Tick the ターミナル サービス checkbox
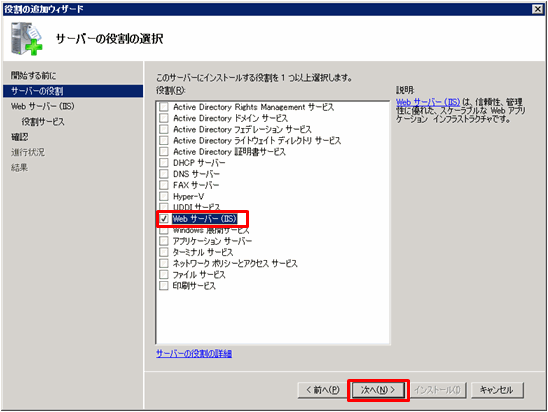 pyautogui.click(x=164, y=252)
